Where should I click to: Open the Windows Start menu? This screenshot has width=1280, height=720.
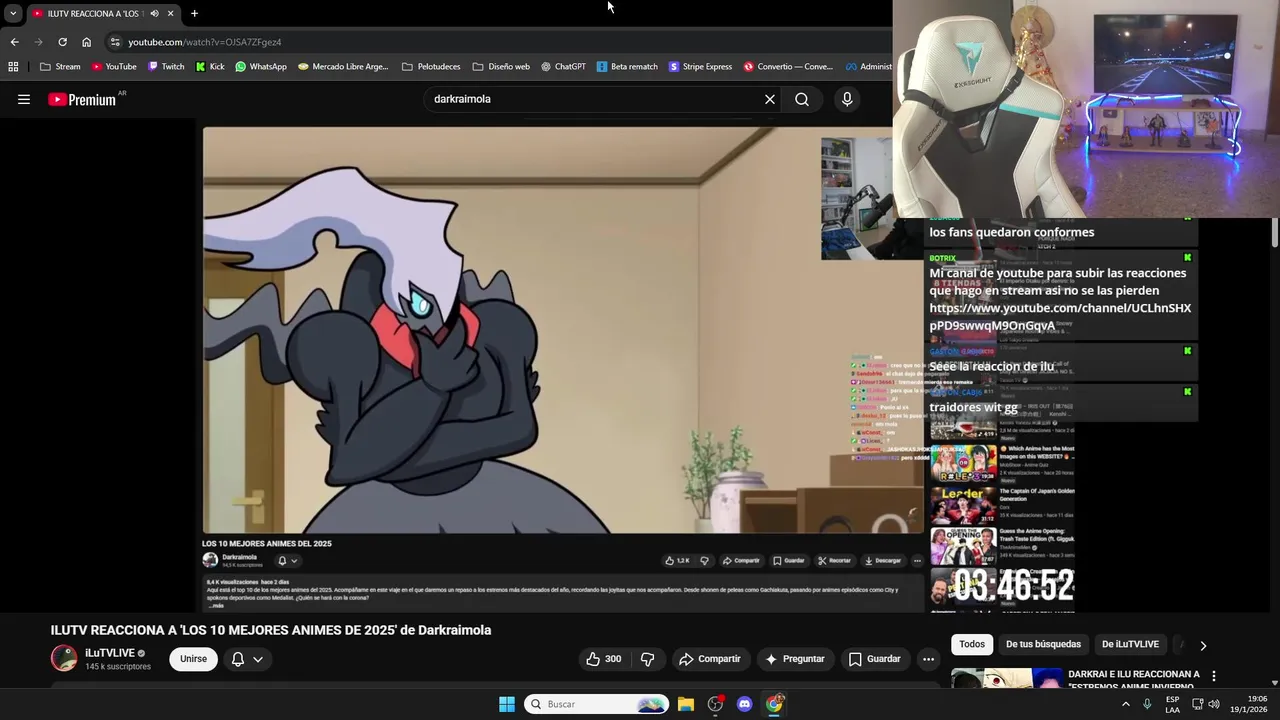(507, 704)
